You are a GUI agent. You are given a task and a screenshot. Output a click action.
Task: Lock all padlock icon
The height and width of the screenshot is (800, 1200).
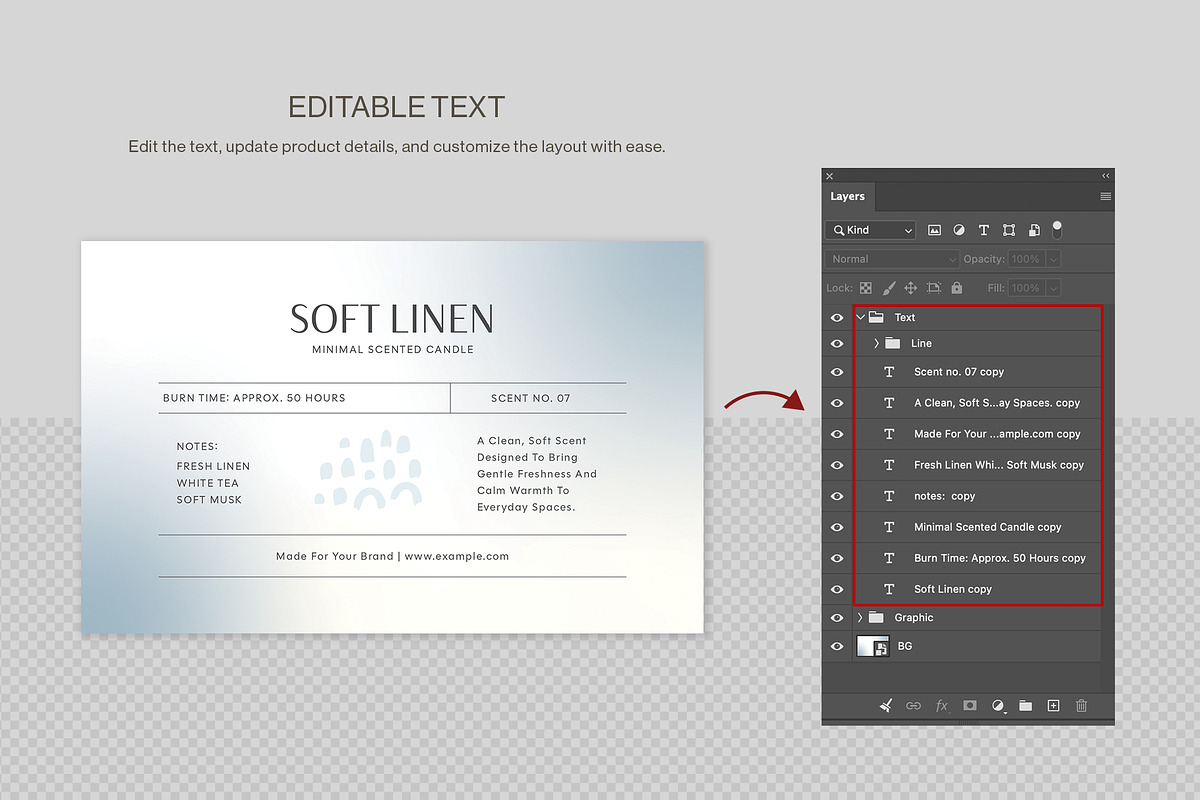tap(957, 288)
